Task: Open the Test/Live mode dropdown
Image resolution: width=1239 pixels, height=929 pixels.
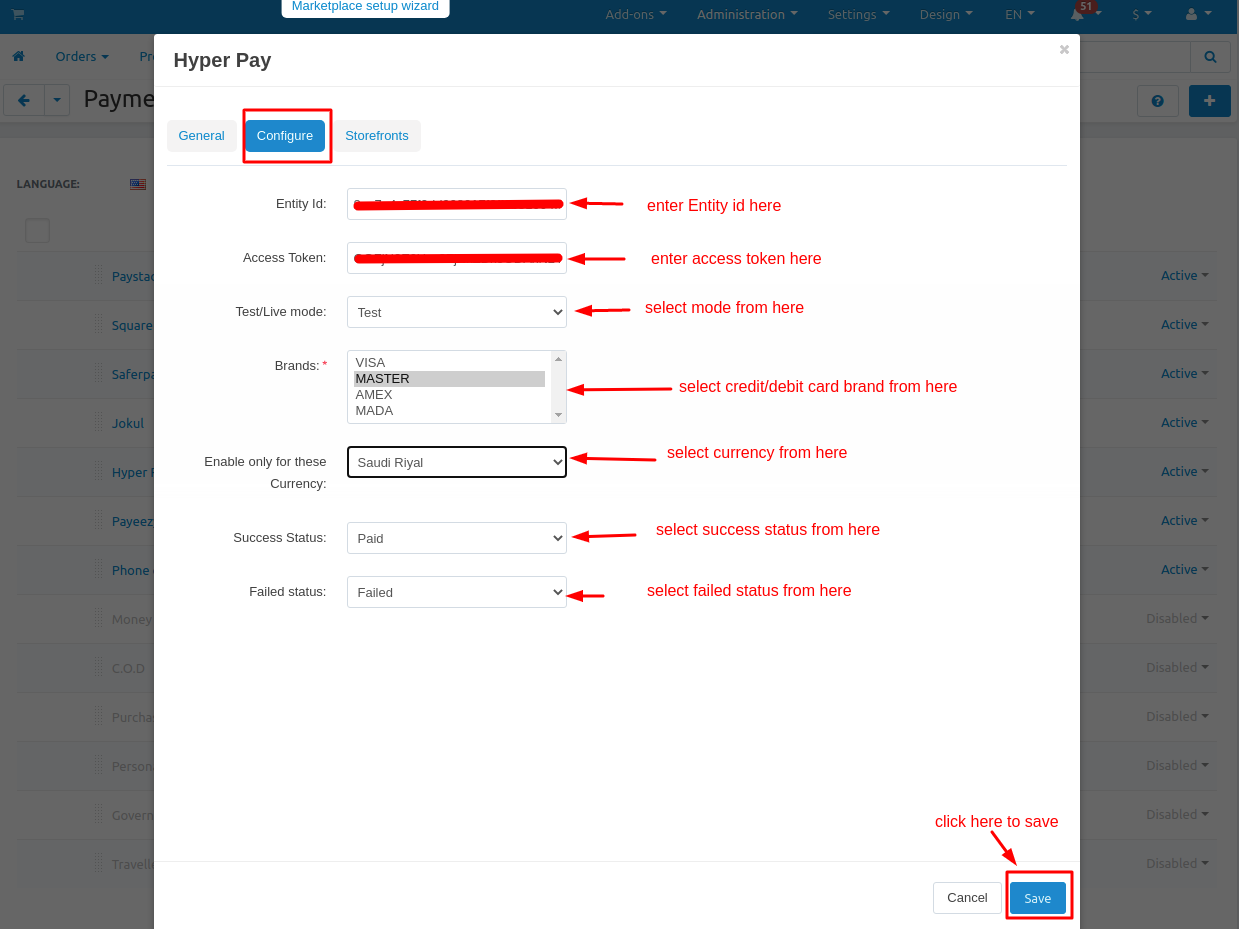Action: tap(456, 312)
